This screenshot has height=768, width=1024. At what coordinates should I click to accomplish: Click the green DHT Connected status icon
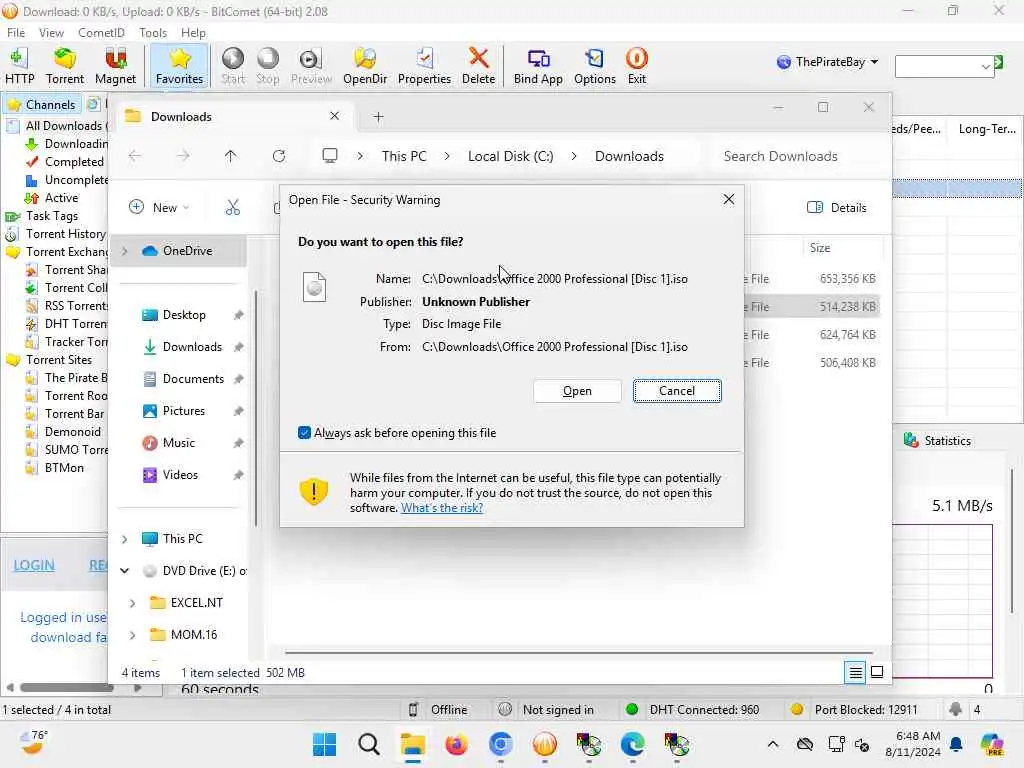pos(632,709)
